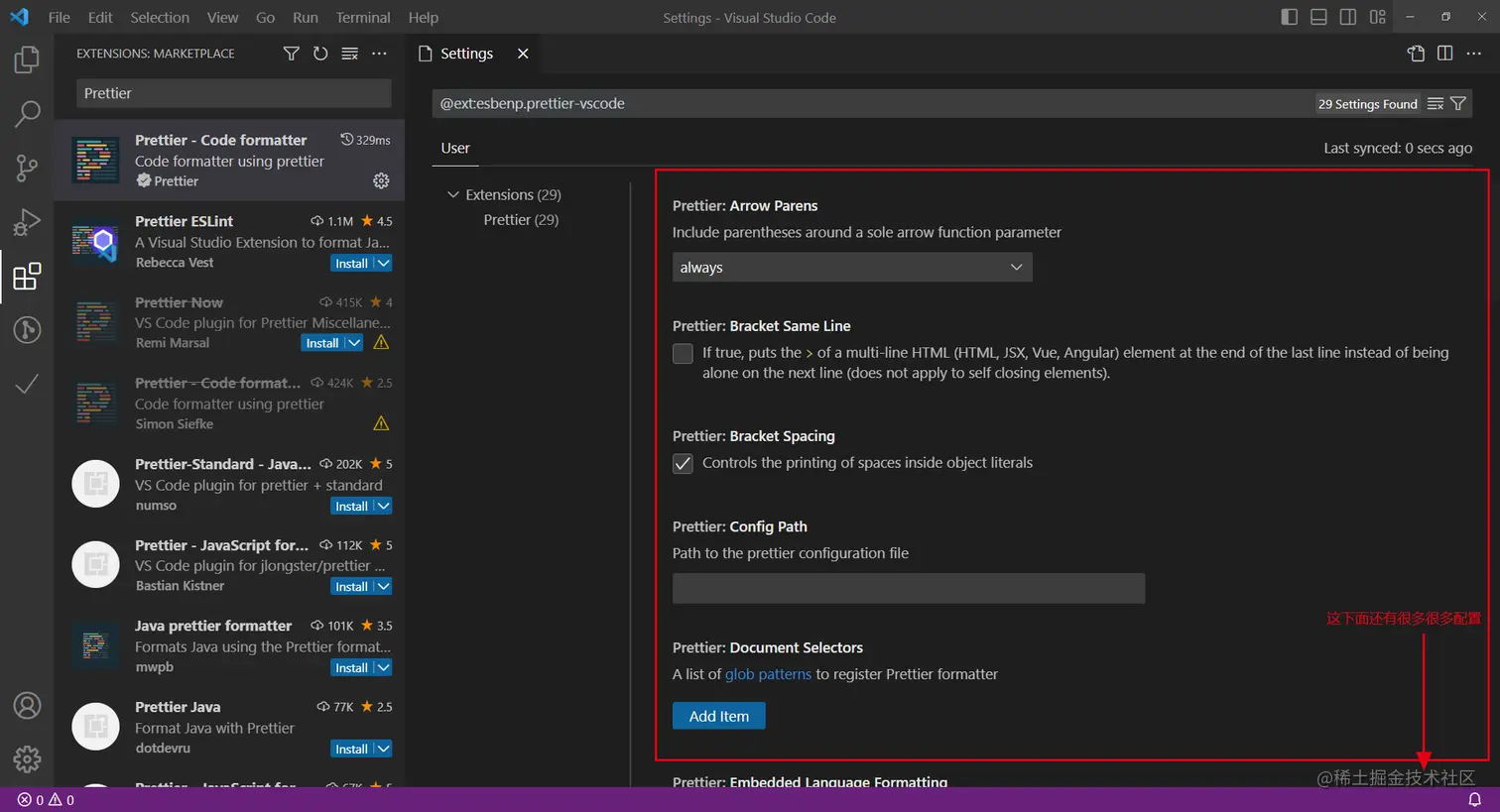The image size is (1500, 812).
Task: Open the checkmark view in activity bar
Action: [27, 384]
